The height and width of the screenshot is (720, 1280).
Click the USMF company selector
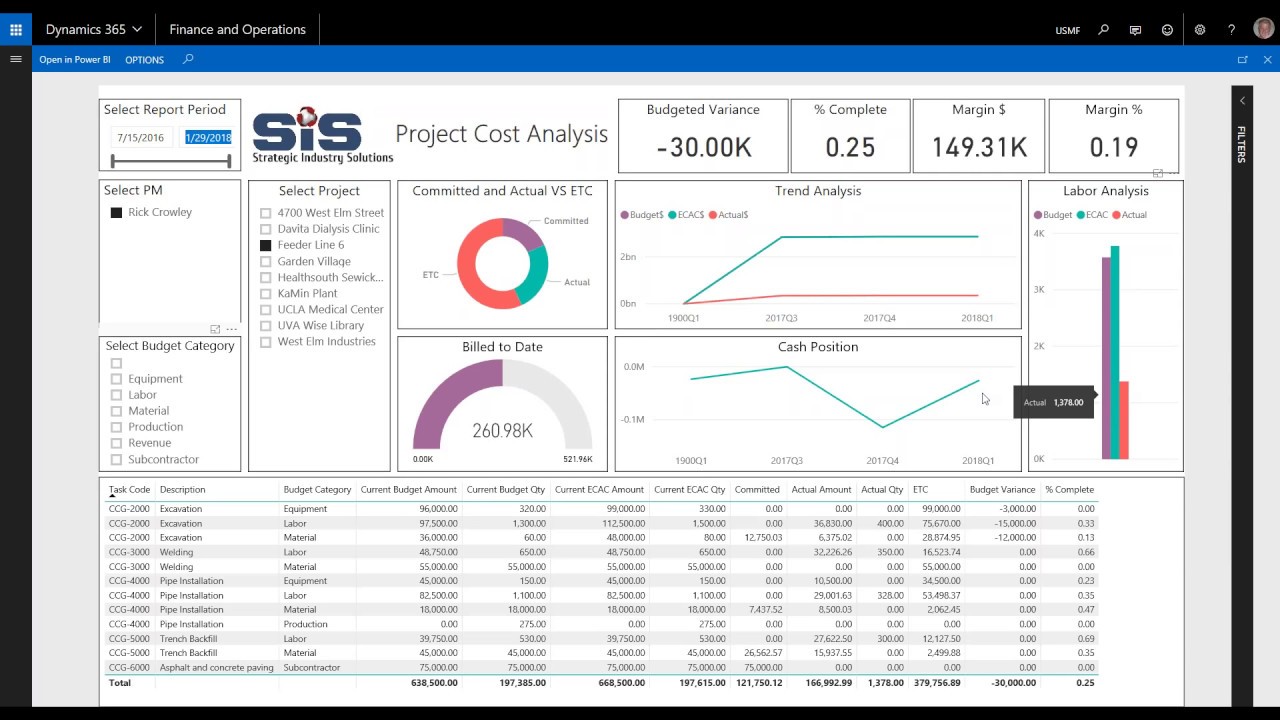pyautogui.click(x=1067, y=30)
